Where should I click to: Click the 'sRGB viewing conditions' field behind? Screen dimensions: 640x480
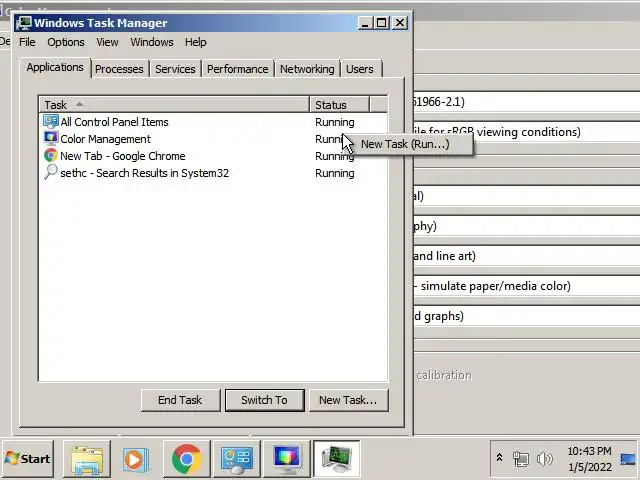(527, 132)
